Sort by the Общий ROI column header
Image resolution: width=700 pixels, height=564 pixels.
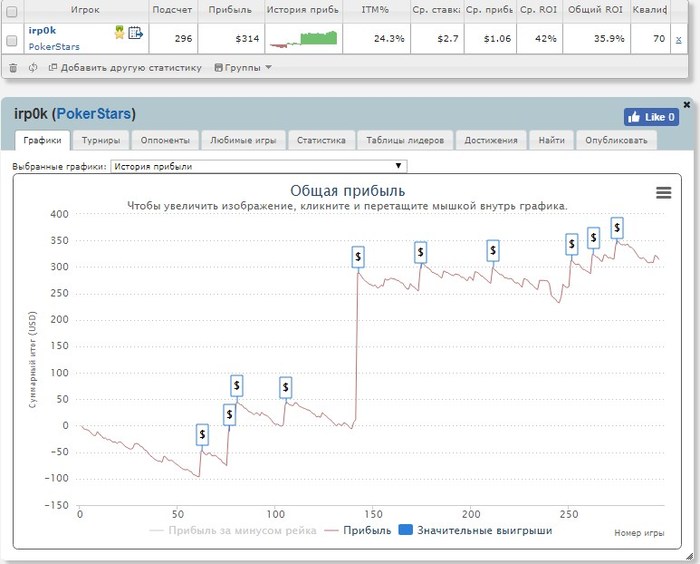point(596,10)
